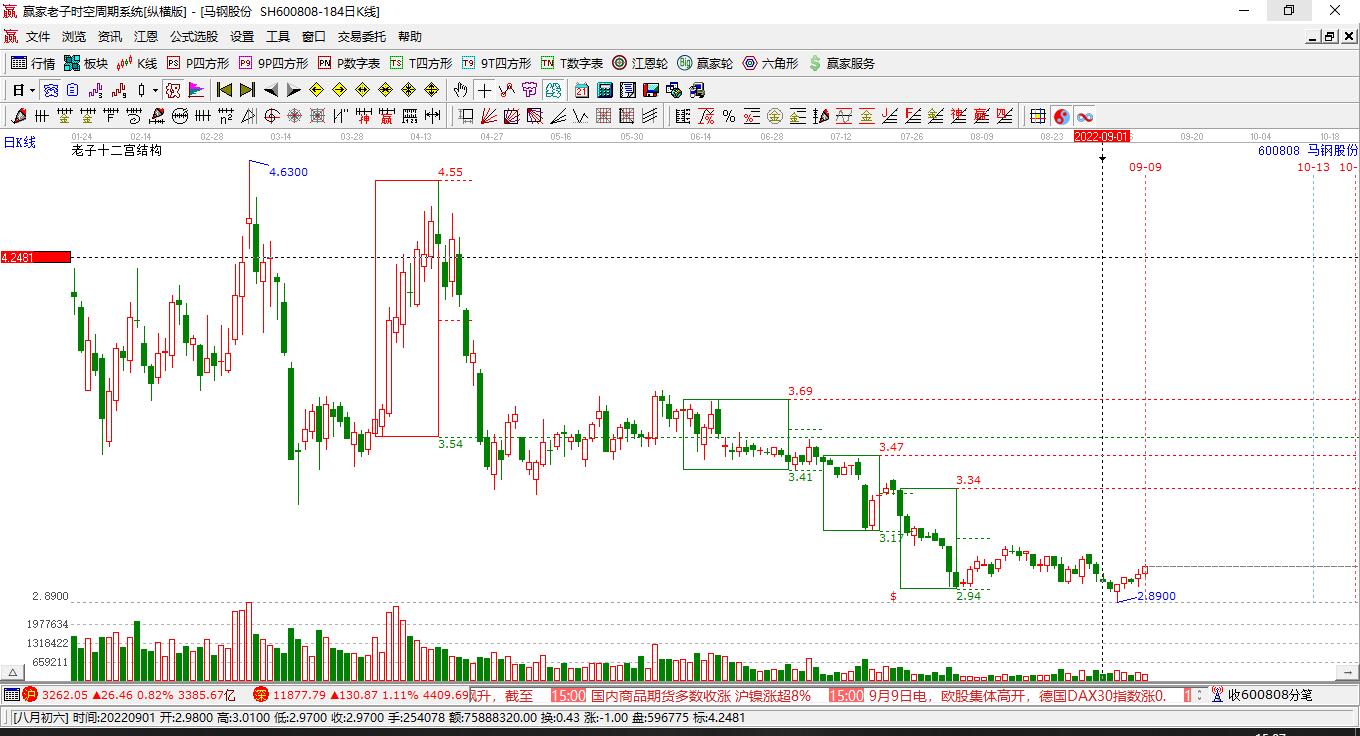Click the save floppy-disk icon

(650, 90)
